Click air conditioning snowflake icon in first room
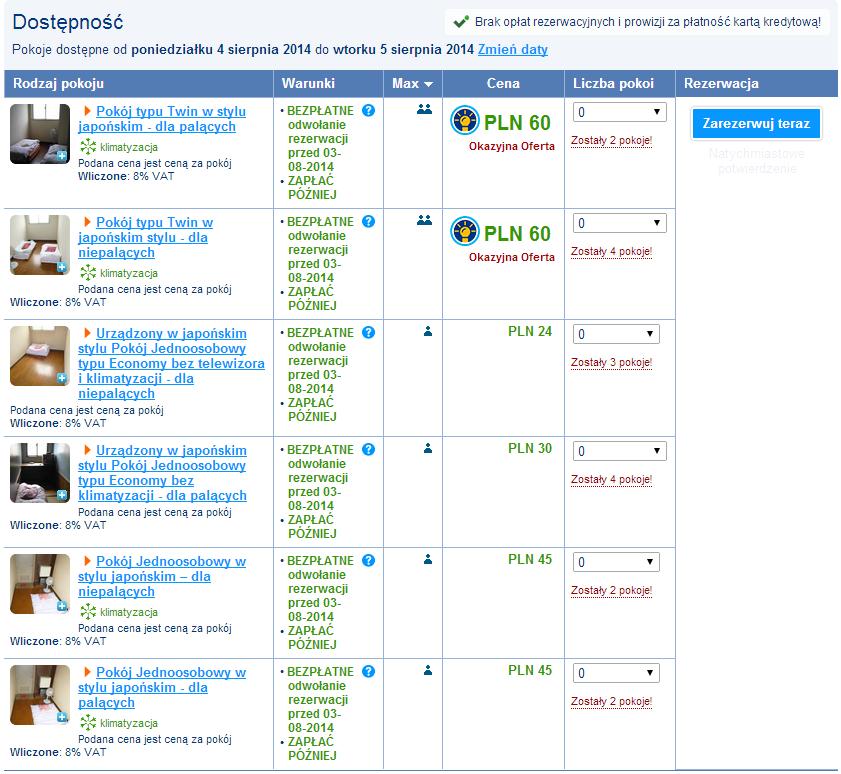Screen dimensions: 841x774 (x=88, y=146)
